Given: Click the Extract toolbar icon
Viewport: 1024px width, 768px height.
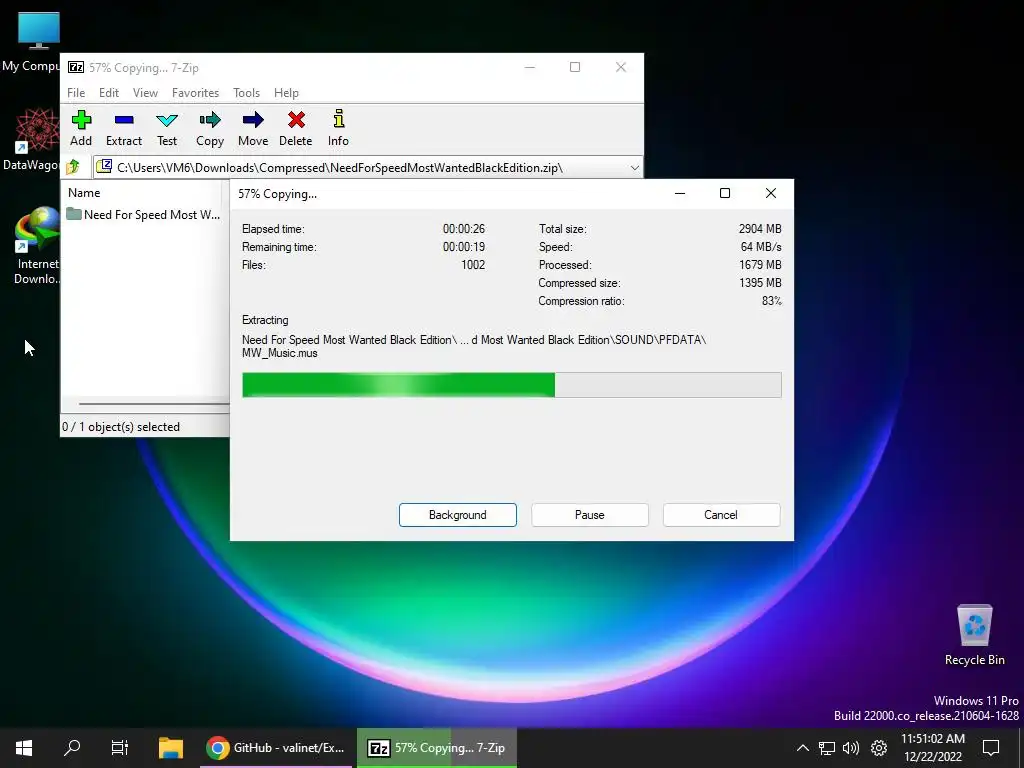Looking at the screenshot, I should [123, 128].
